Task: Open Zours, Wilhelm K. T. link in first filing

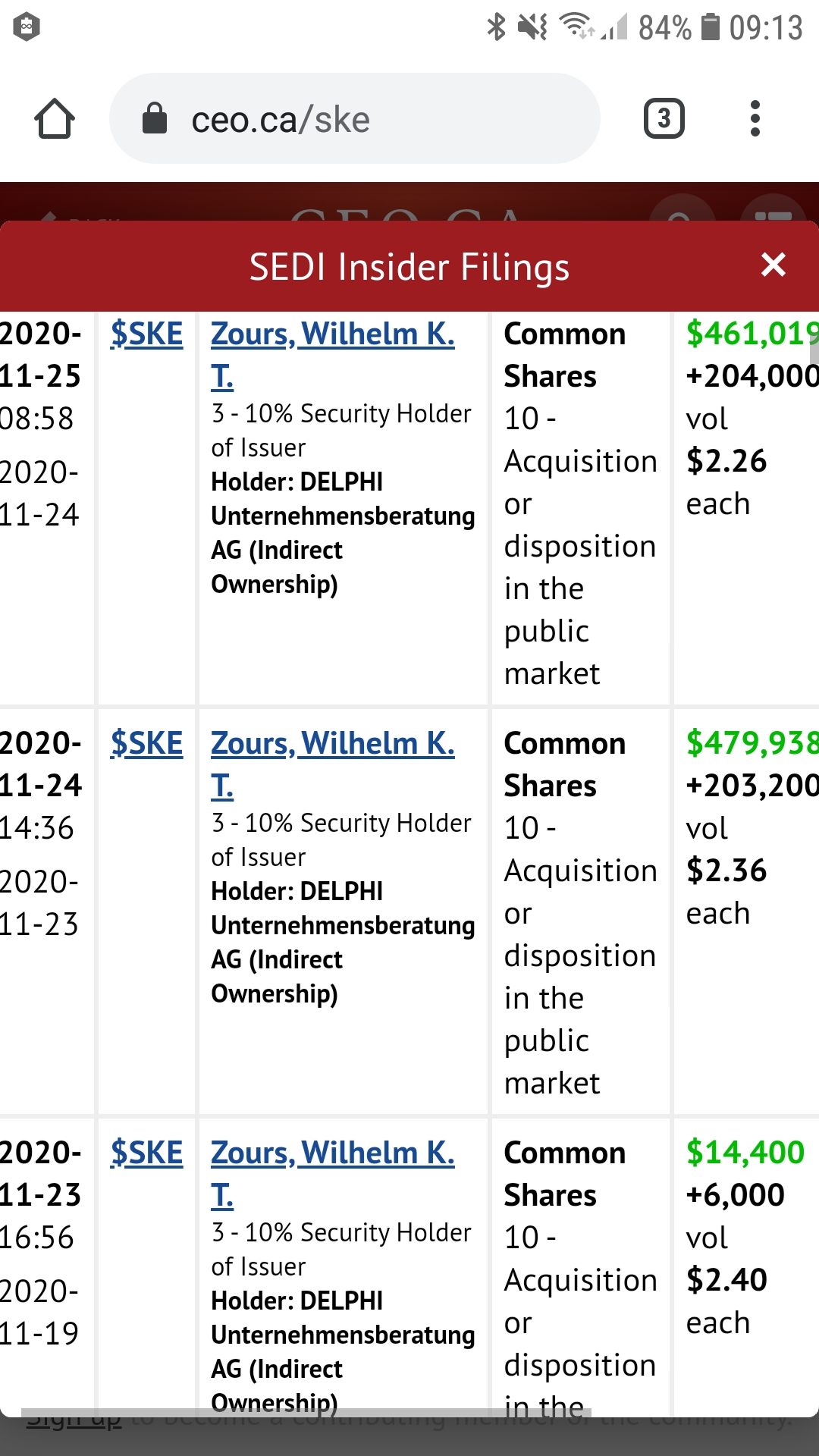Action: coord(332,335)
